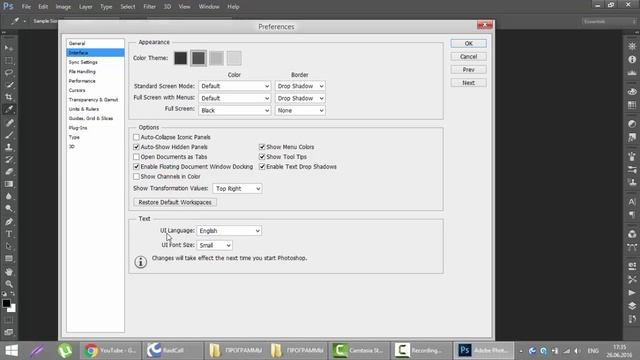Image resolution: width=640 pixels, height=360 pixels.
Task: Select the Horizontal Type tool
Action: coord(9,234)
